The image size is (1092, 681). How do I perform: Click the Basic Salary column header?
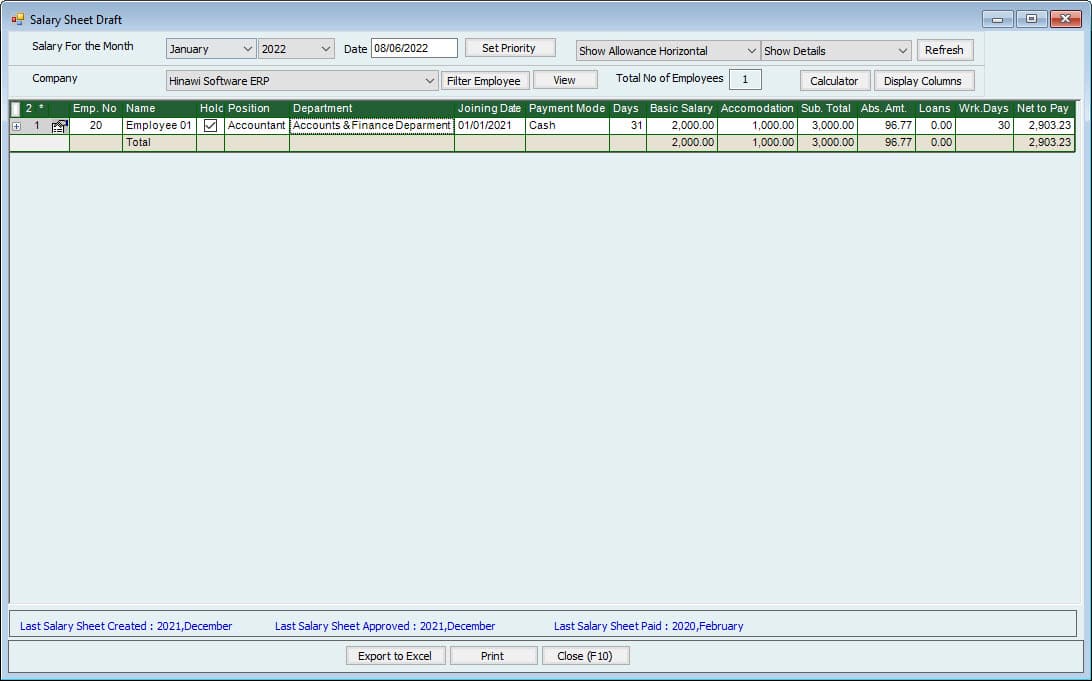681,109
